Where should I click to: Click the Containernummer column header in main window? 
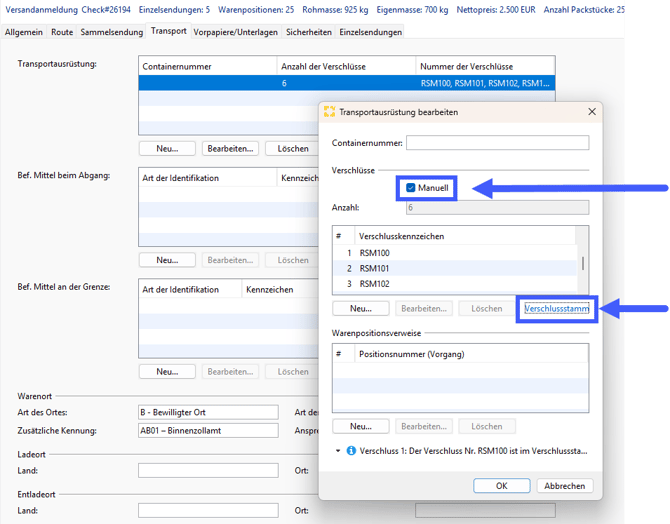pos(208,67)
